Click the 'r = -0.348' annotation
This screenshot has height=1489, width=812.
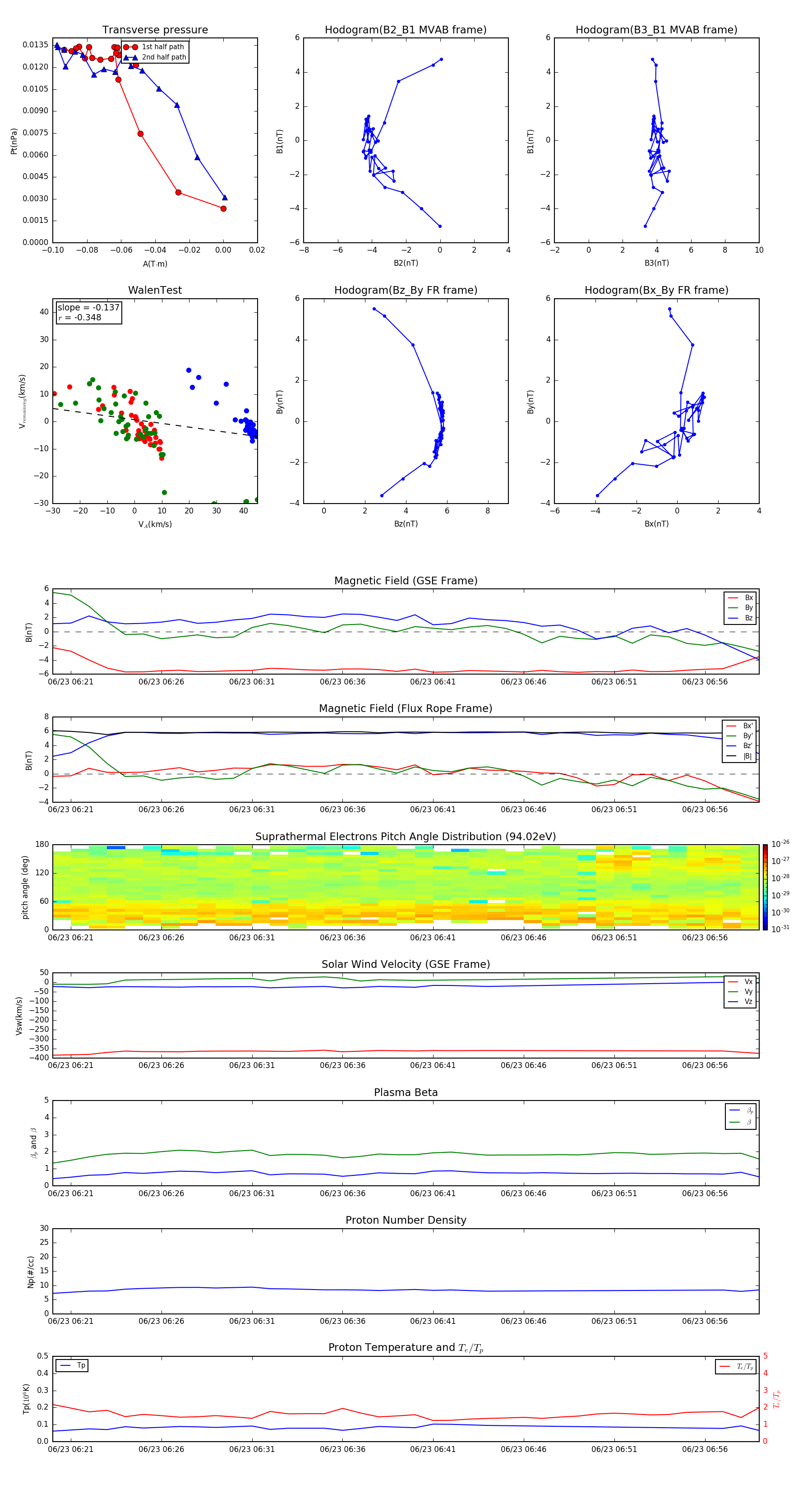80,317
